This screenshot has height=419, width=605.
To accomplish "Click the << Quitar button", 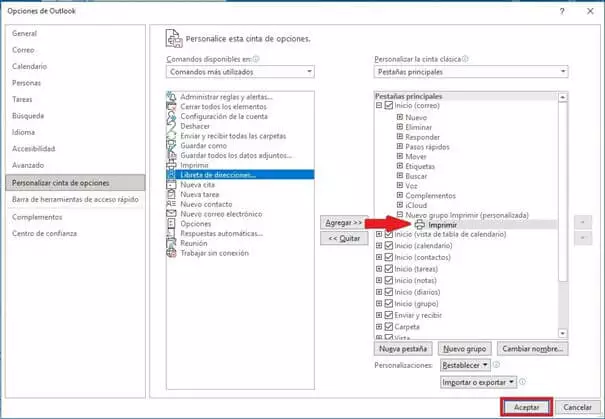I will pos(344,238).
